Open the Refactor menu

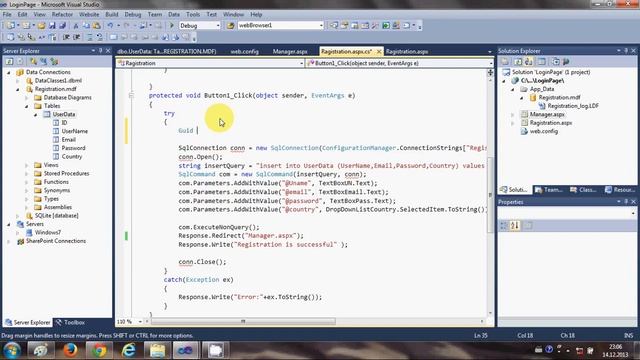[62, 14]
